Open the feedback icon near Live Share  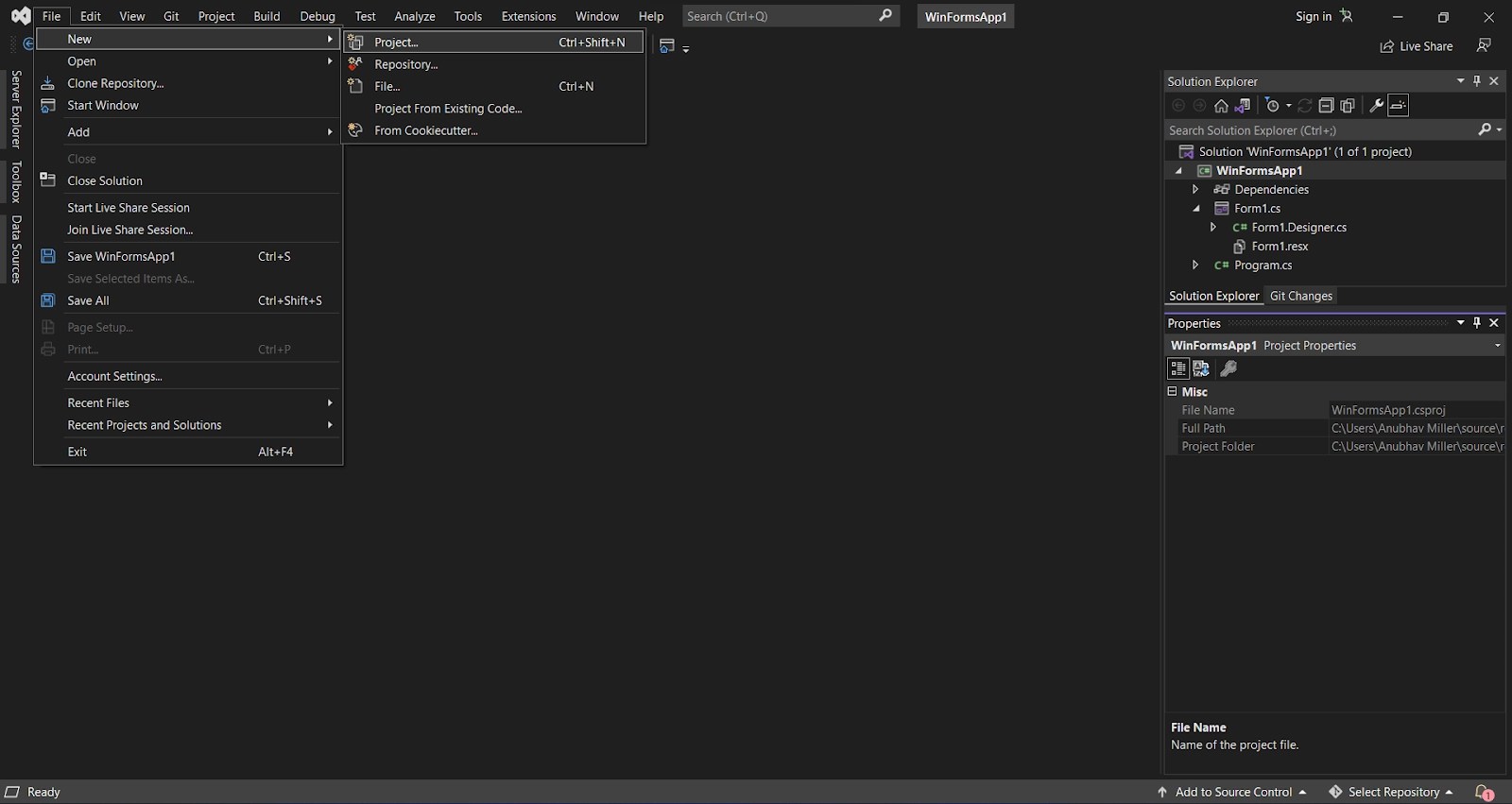coord(1484,46)
